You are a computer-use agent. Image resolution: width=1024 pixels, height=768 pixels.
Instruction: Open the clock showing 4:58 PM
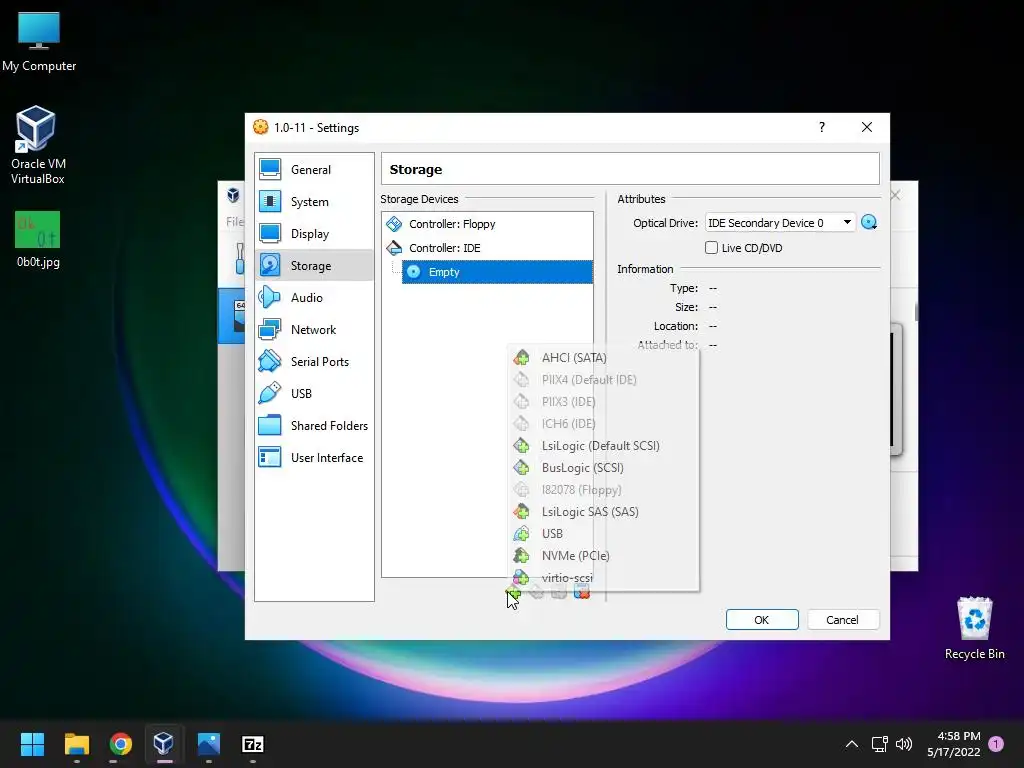(954, 744)
